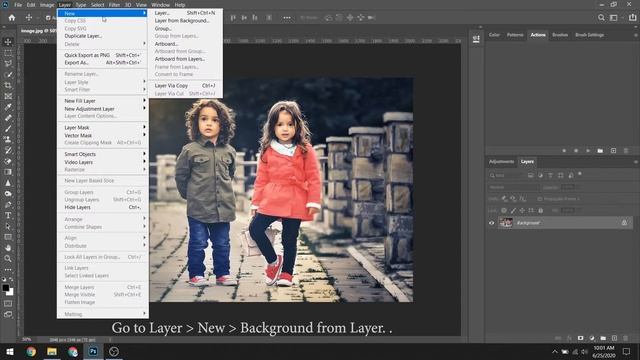Switch to the Brush Settings tab
640x360 pixels.
pos(589,35)
